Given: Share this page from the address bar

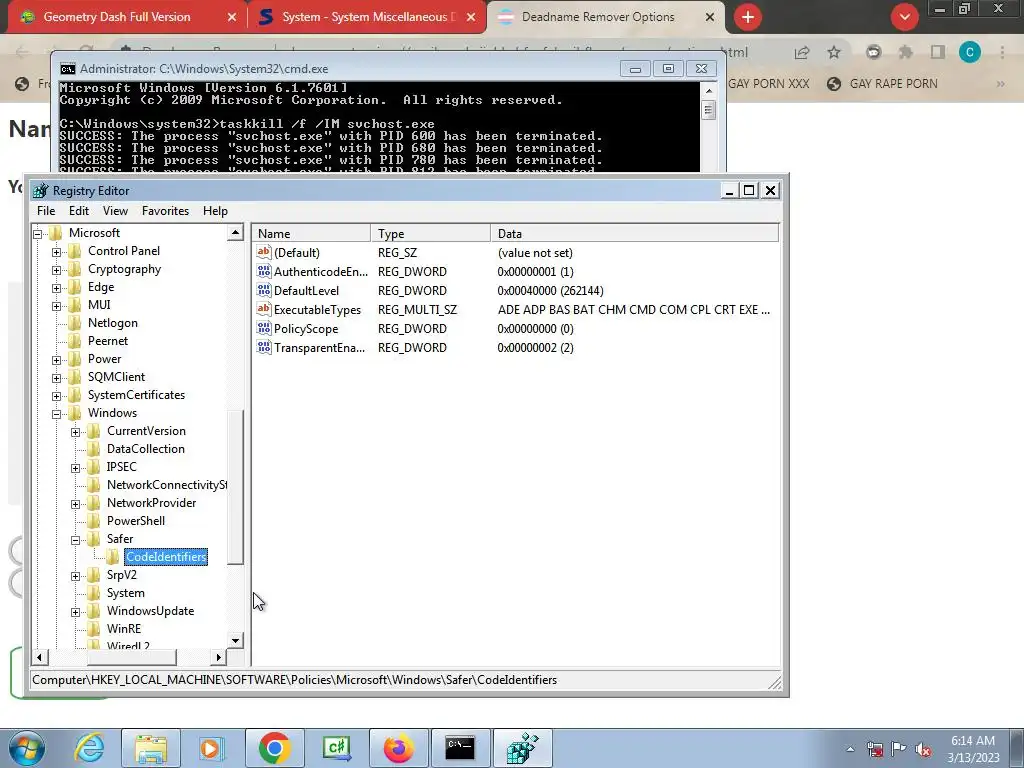Looking at the screenshot, I should click(802, 52).
